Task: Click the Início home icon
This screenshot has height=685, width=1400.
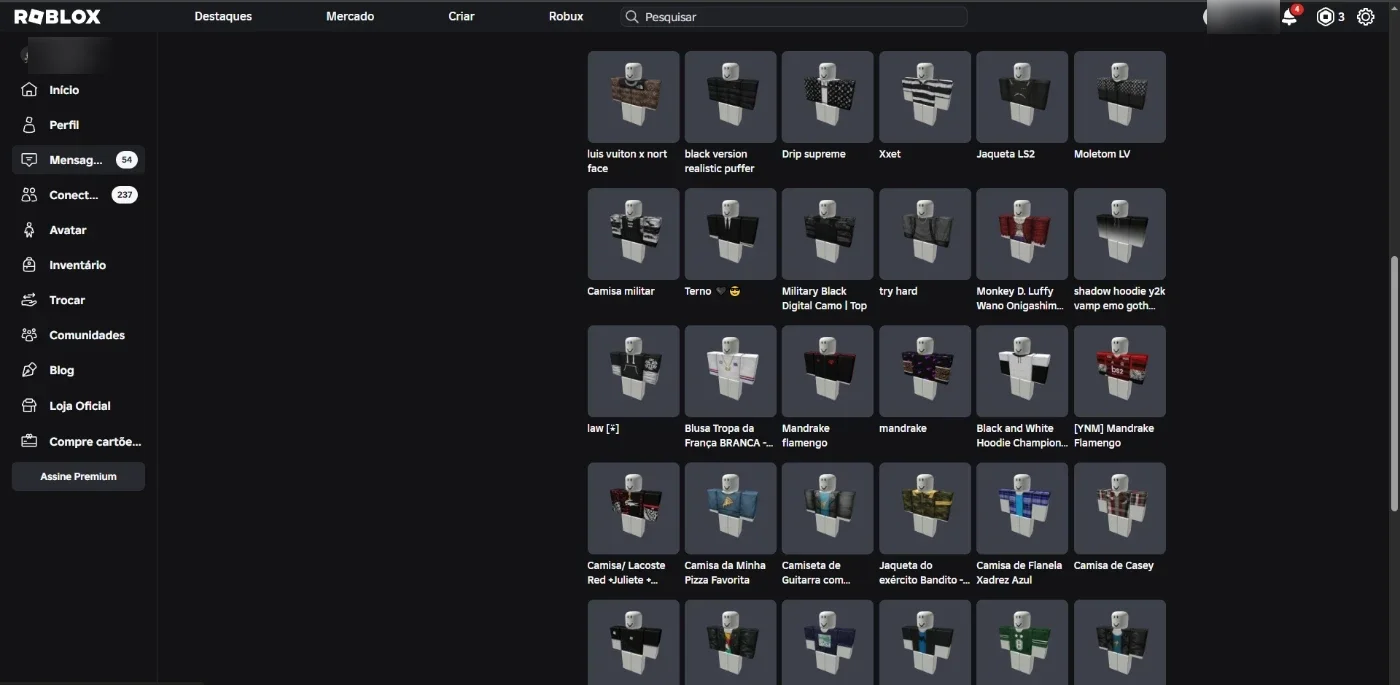Action: tap(29, 90)
